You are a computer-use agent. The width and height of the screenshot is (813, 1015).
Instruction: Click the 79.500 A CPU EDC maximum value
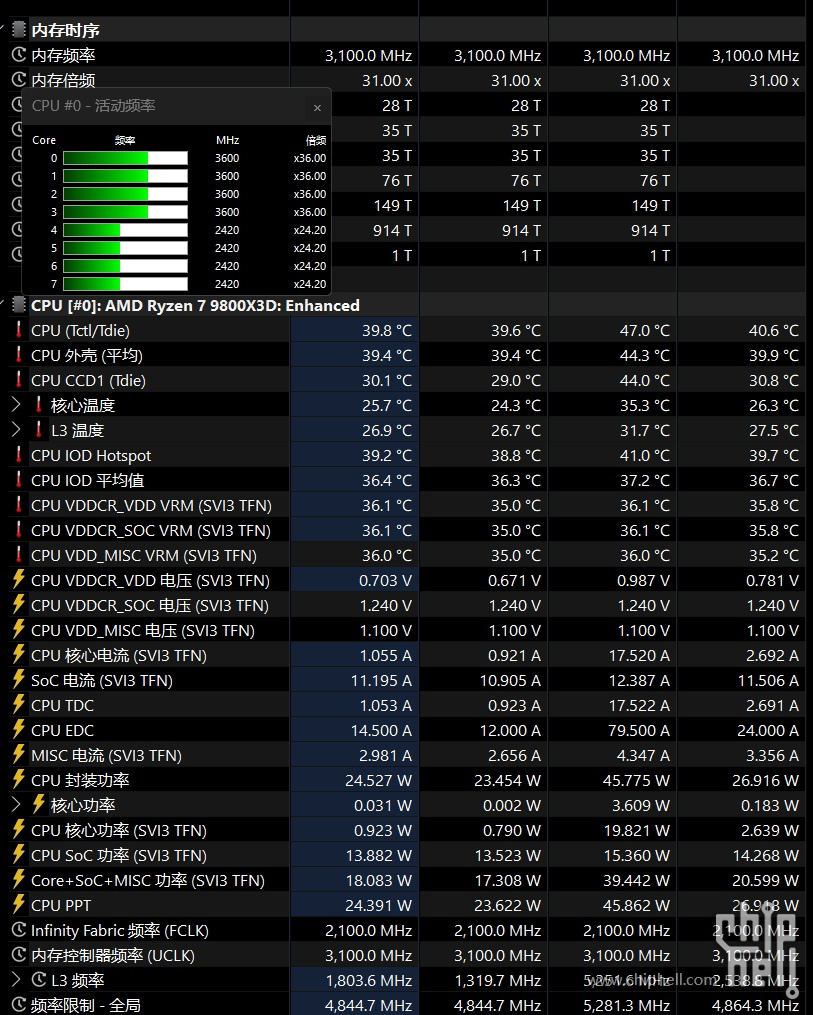pyautogui.click(x=639, y=730)
